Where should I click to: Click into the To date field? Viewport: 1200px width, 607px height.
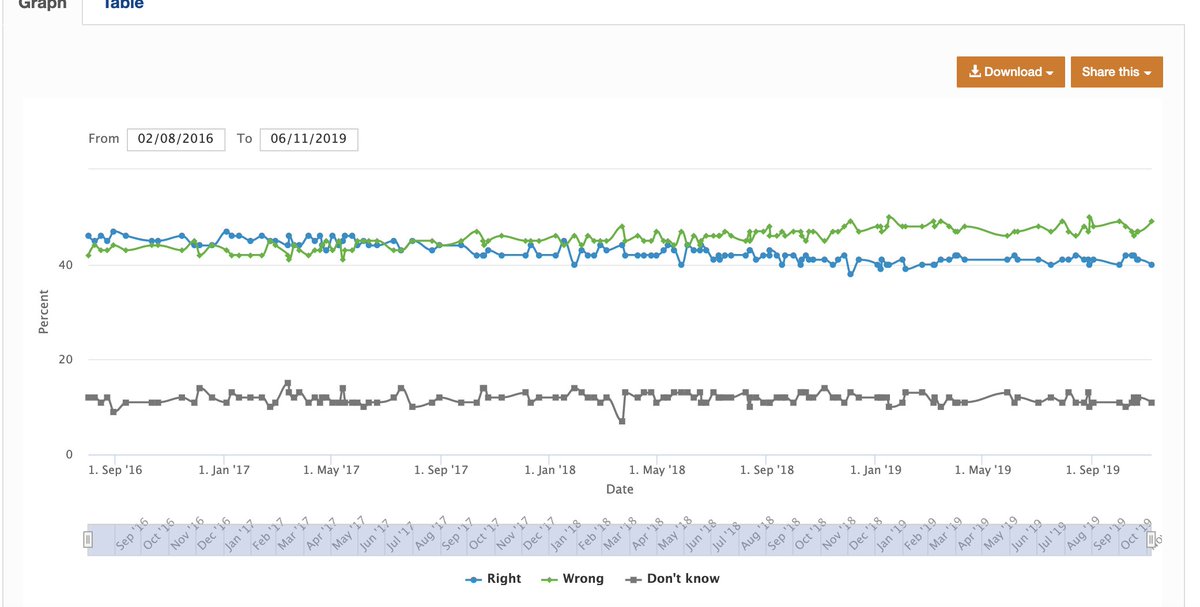(x=308, y=139)
